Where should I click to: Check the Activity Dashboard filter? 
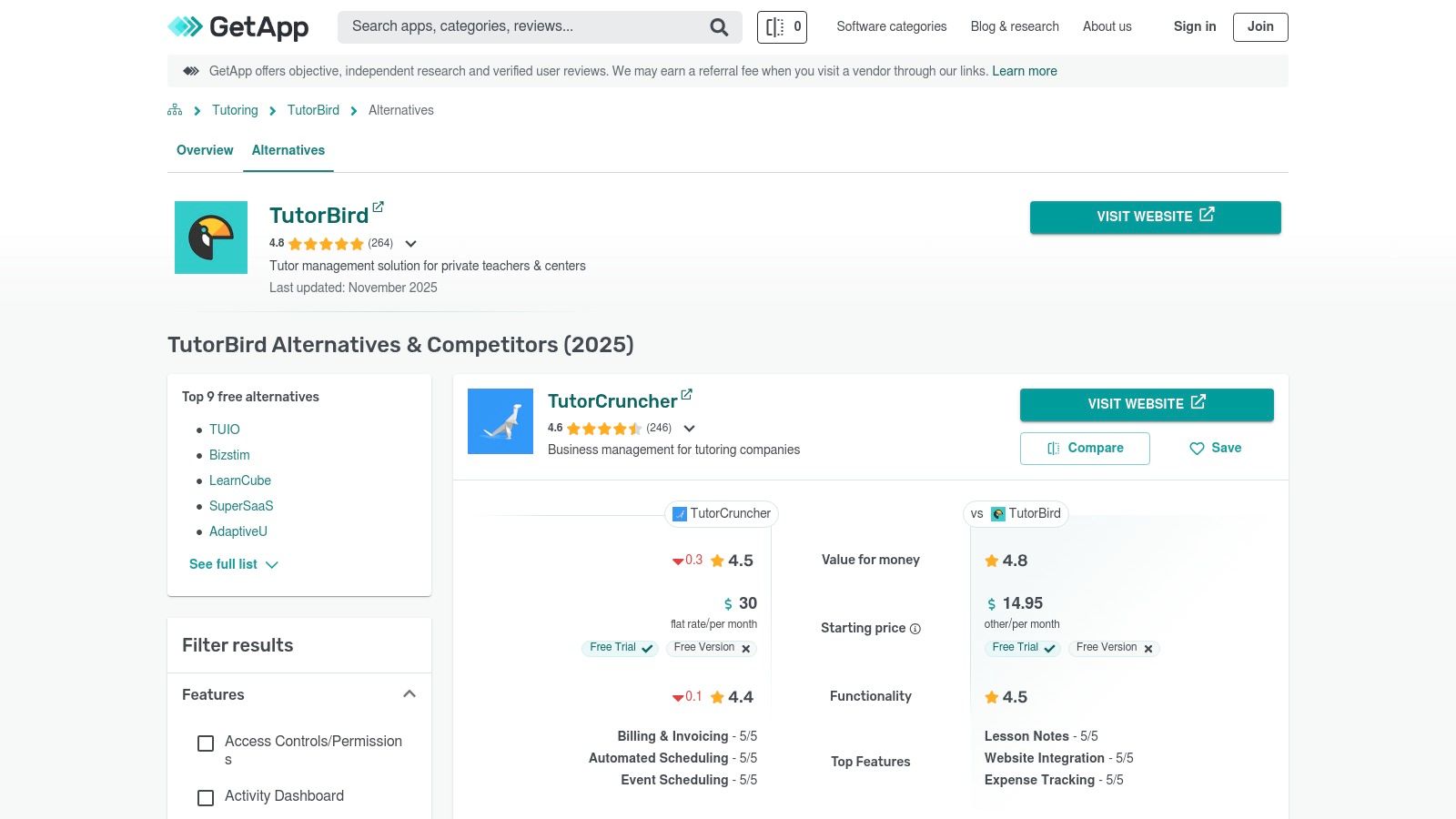coord(206,798)
